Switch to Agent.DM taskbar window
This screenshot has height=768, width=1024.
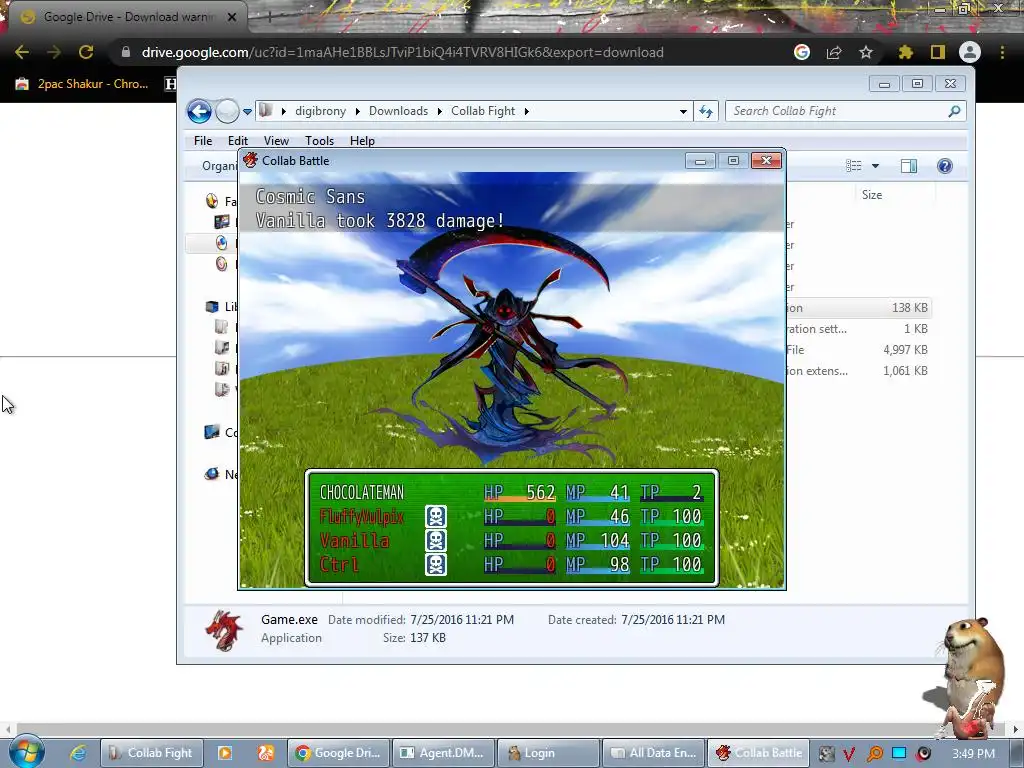tap(443, 753)
